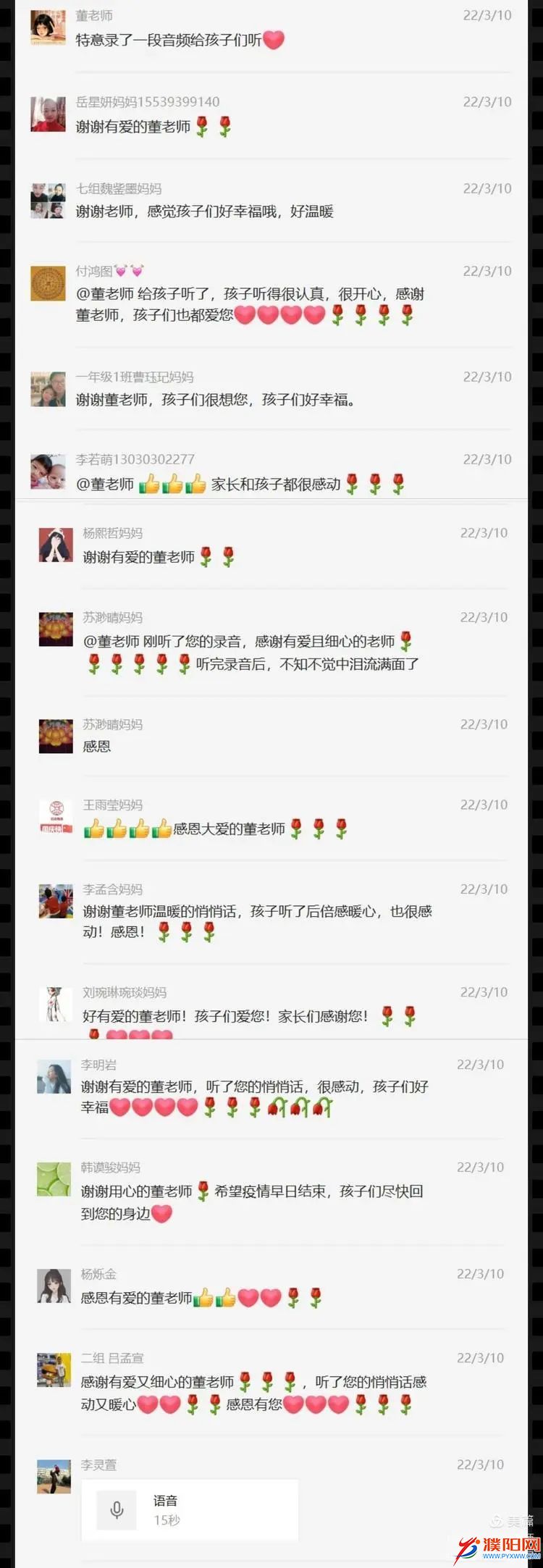Click the @董老师 mention in 苏渺晴妈妈's message

pos(111,642)
